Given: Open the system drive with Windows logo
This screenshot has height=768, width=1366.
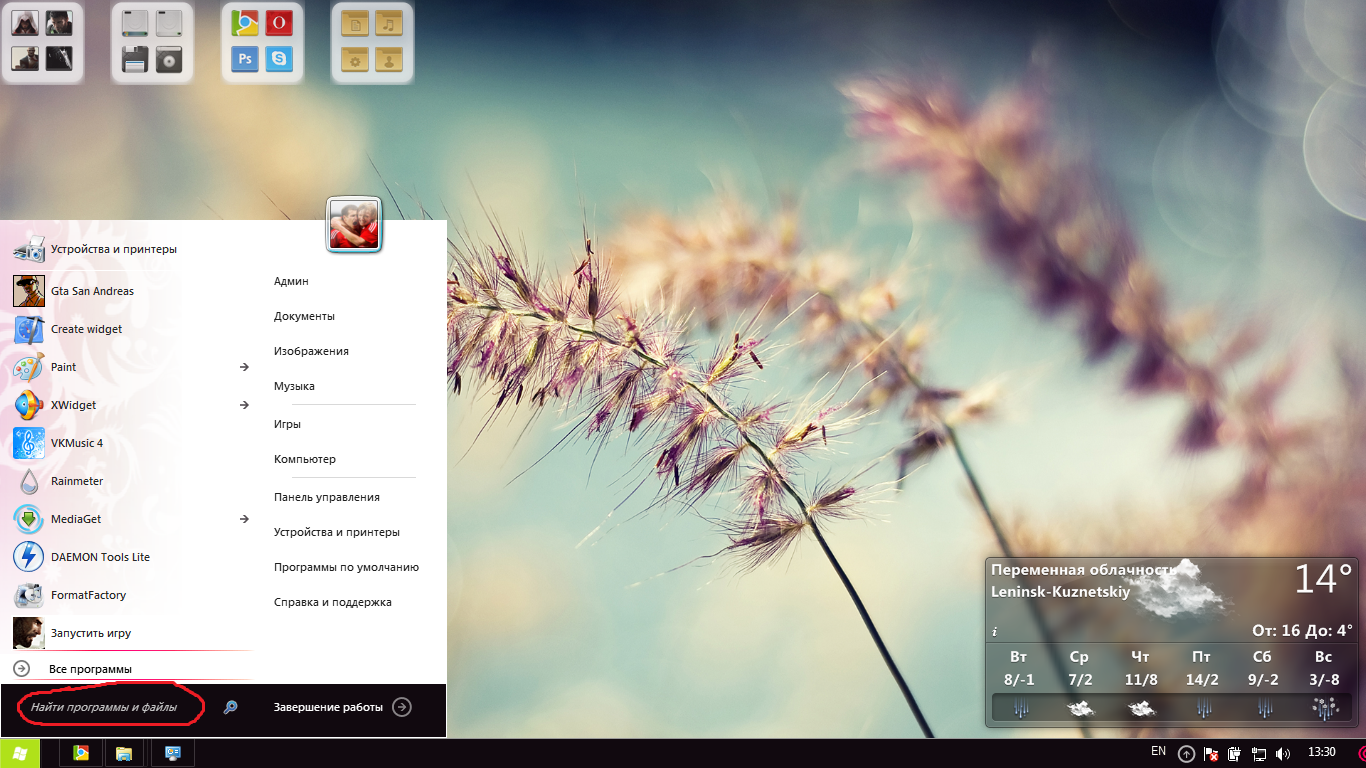Looking at the screenshot, I should (135, 23).
